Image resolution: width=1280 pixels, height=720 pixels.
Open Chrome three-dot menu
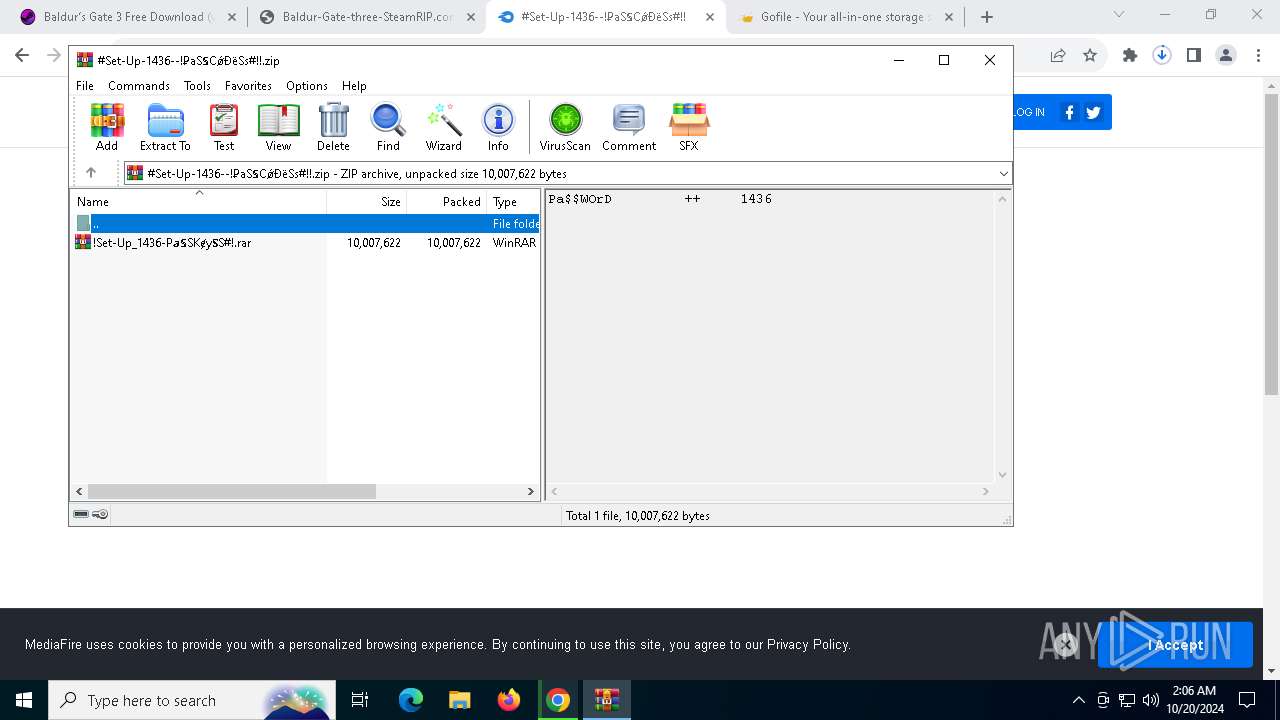click(x=1258, y=56)
